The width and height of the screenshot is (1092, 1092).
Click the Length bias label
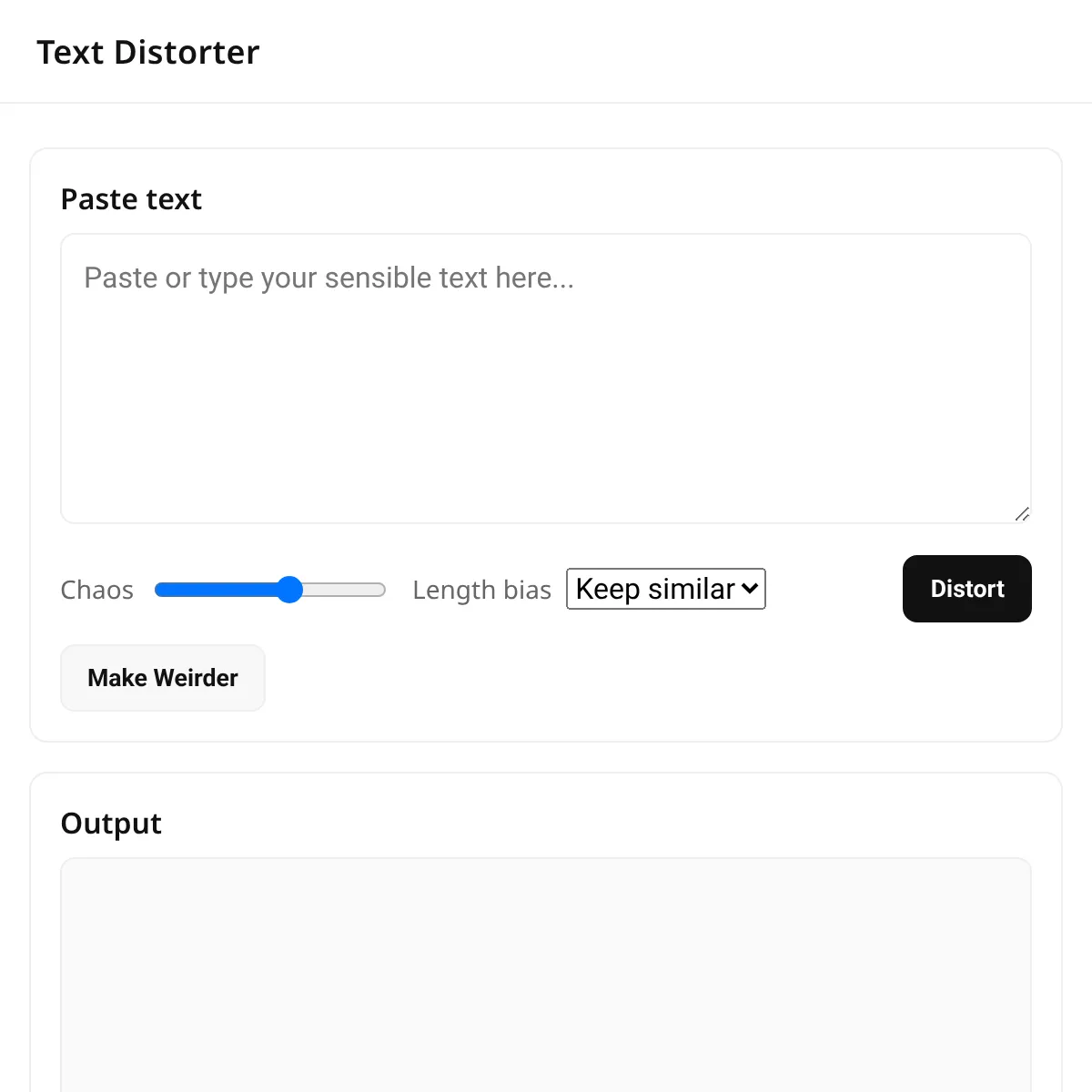482,590
